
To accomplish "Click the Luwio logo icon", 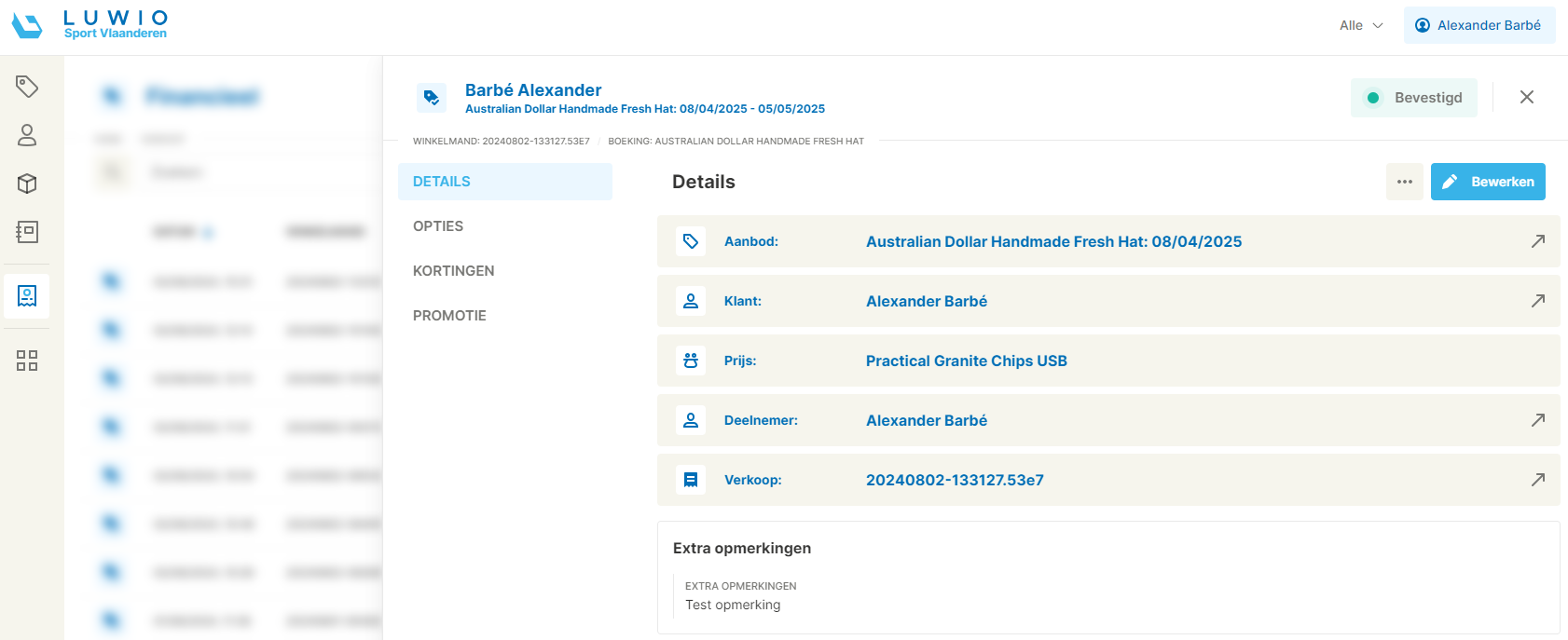I will (x=27, y=25).
